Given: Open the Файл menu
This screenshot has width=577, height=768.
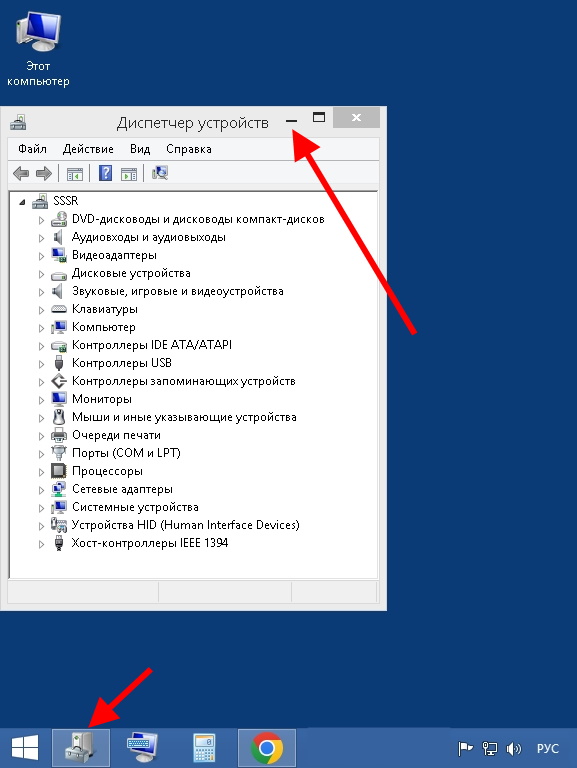Looking at the screenshot, I should [32, 149].
